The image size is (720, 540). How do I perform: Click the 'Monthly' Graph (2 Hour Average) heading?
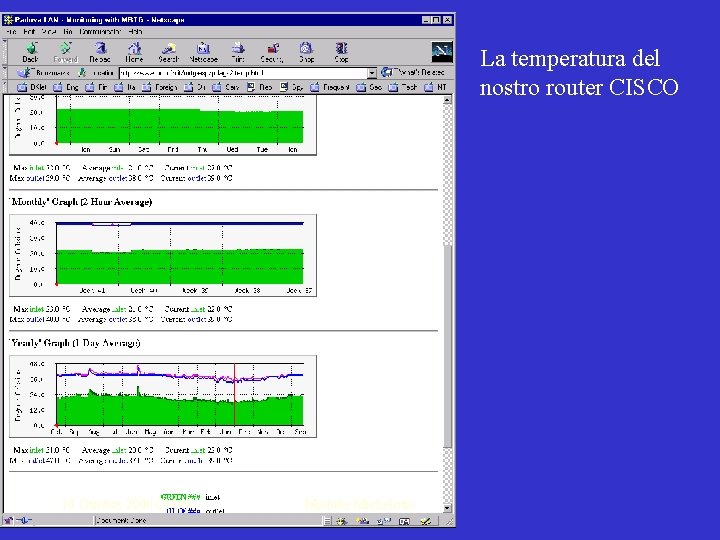[81, 202]
